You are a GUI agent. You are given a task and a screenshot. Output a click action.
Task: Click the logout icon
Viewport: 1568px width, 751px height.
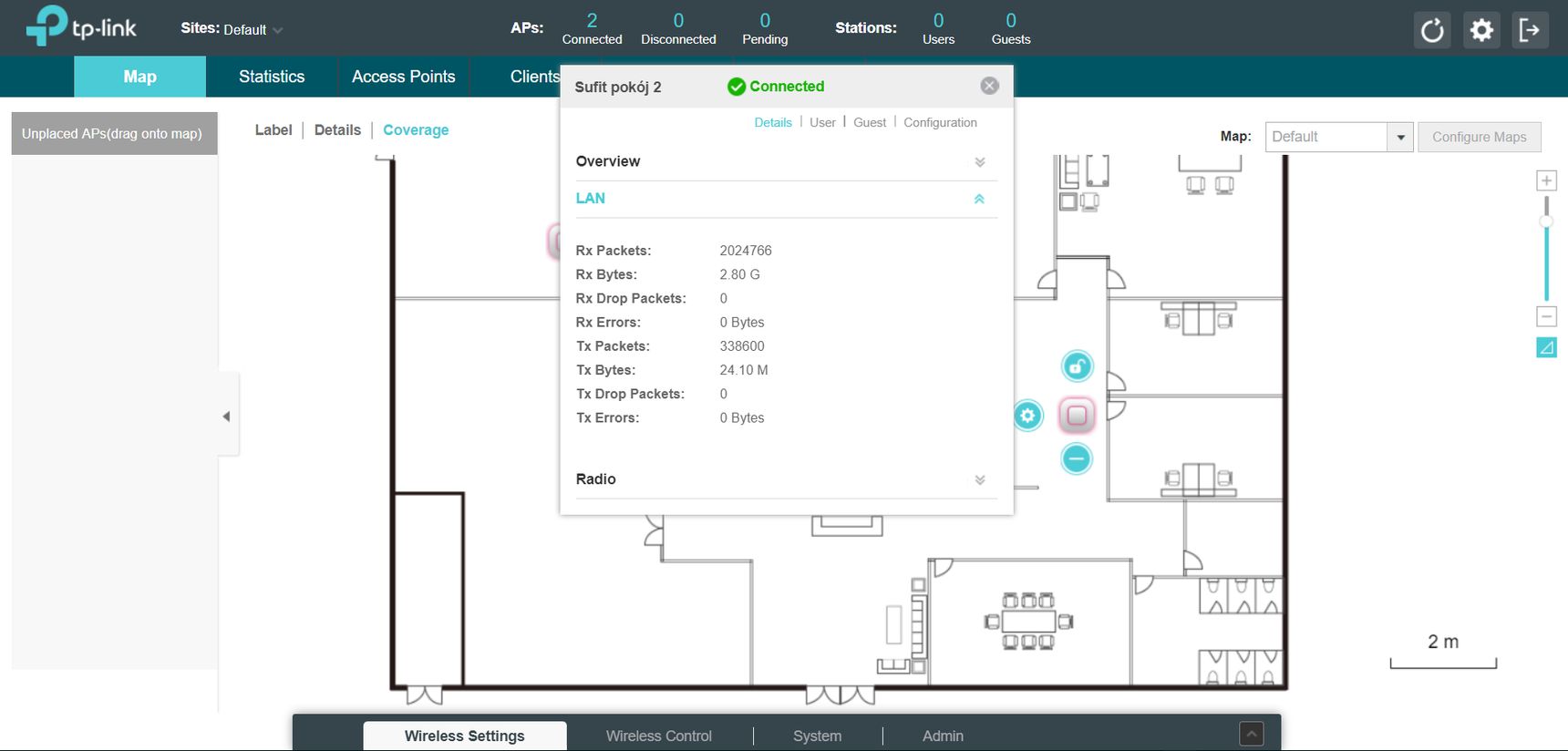(x=1530, y=30)
